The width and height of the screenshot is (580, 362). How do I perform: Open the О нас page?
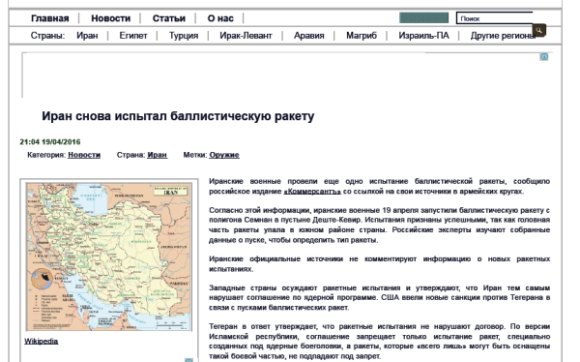click(x=220, y=18)
